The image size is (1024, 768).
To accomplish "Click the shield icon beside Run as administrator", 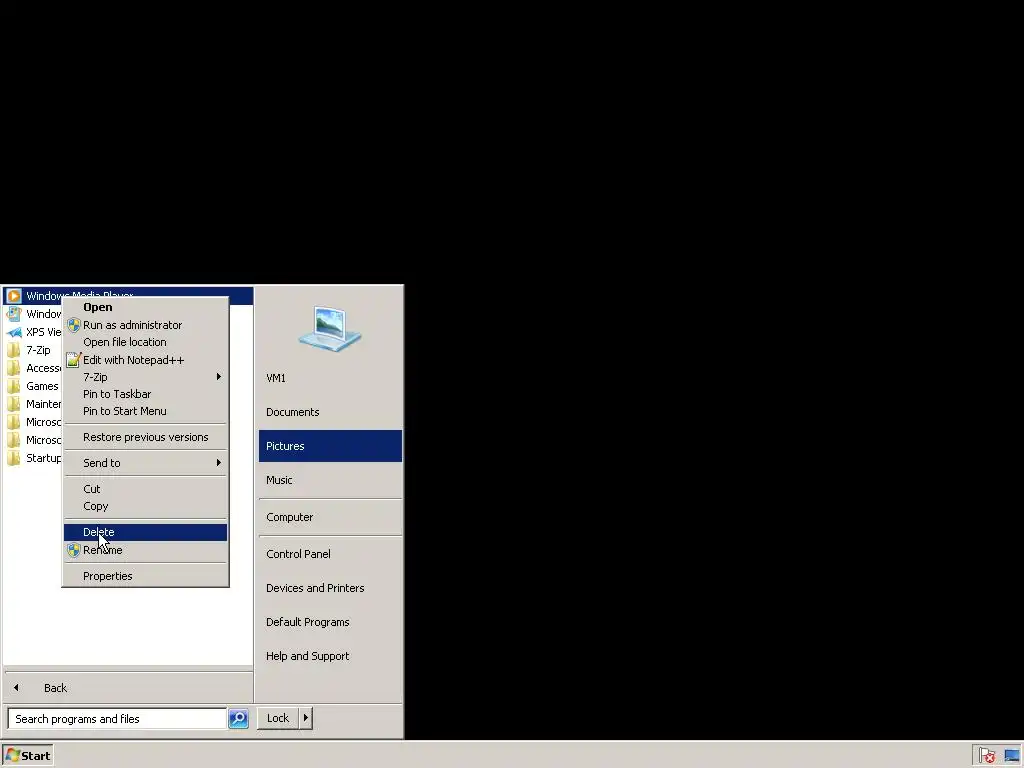I will coord(74,325).
